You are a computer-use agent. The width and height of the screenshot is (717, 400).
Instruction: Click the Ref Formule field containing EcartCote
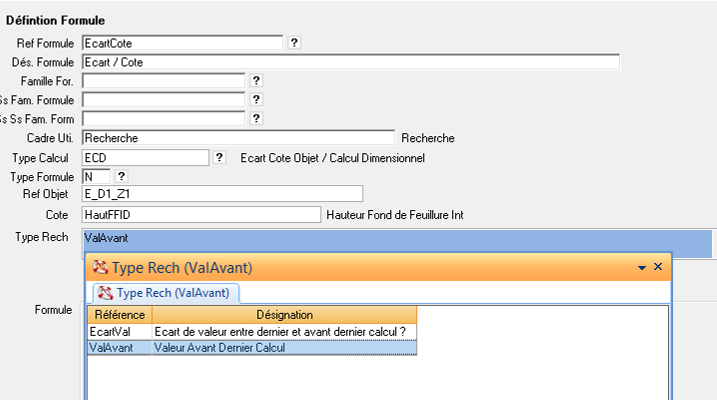182,43
